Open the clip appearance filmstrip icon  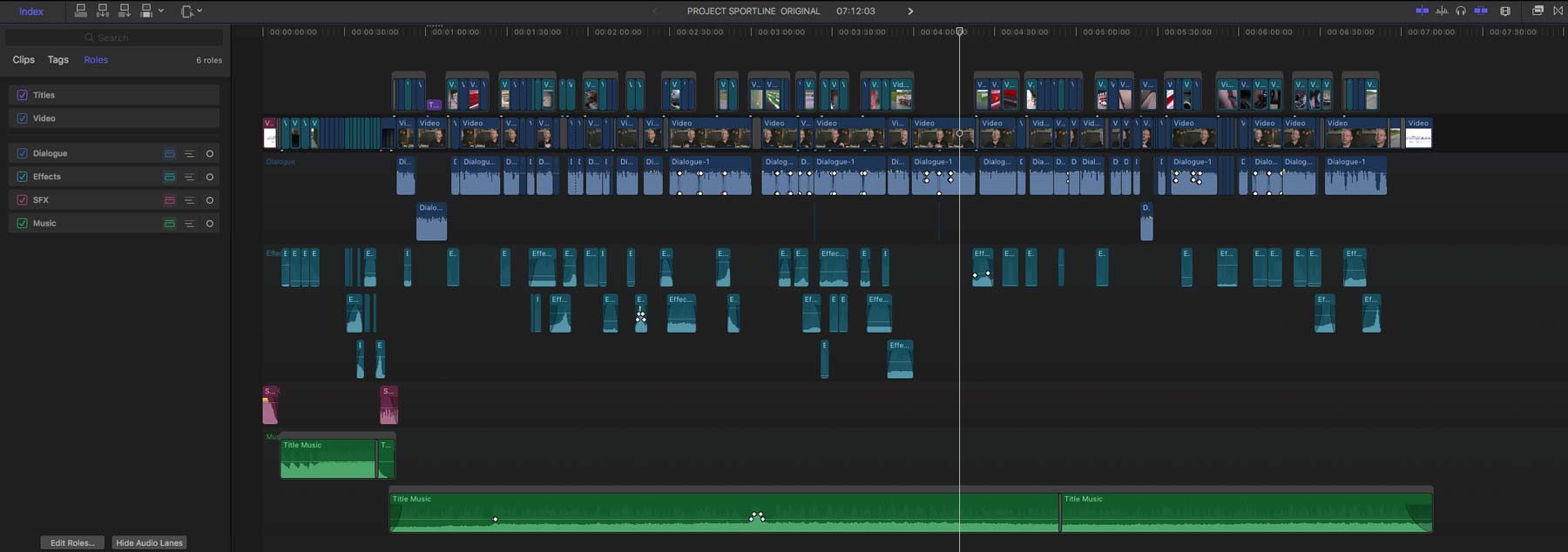coord(1505,10)
